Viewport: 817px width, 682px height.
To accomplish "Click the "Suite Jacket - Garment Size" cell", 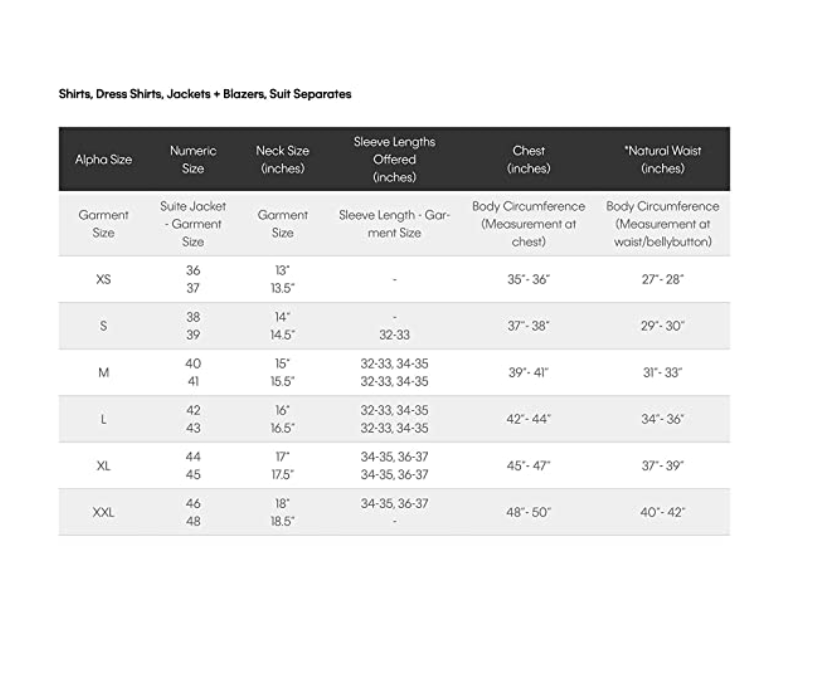I will (x=193, y=223).
